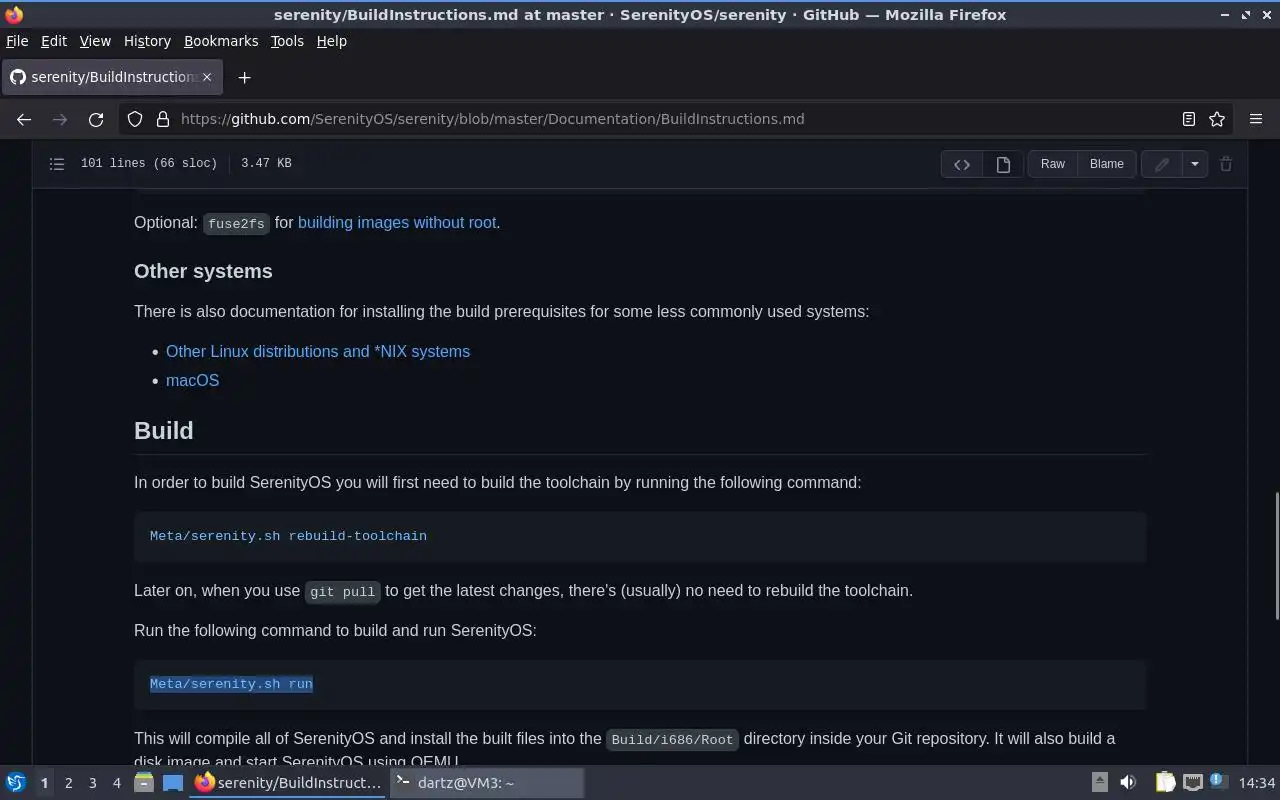Click the show desktop taskbar icon
Image resolution: width=1280 pixels, height=800 pixels.
coord(173,783)
